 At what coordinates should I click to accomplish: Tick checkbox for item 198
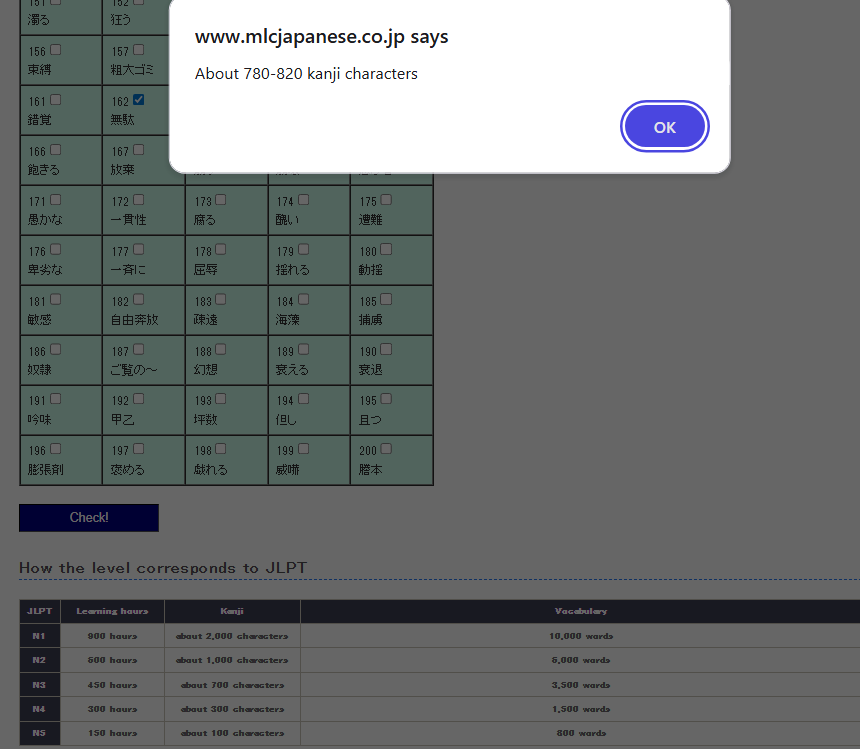click(220, 449)
